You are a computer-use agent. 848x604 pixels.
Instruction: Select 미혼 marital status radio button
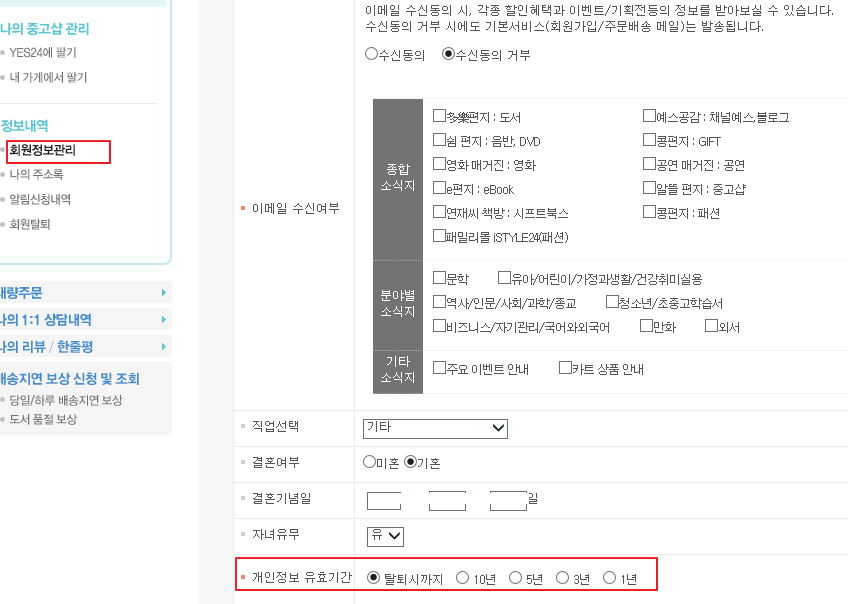pyautogui.click(x=369, y=463)
